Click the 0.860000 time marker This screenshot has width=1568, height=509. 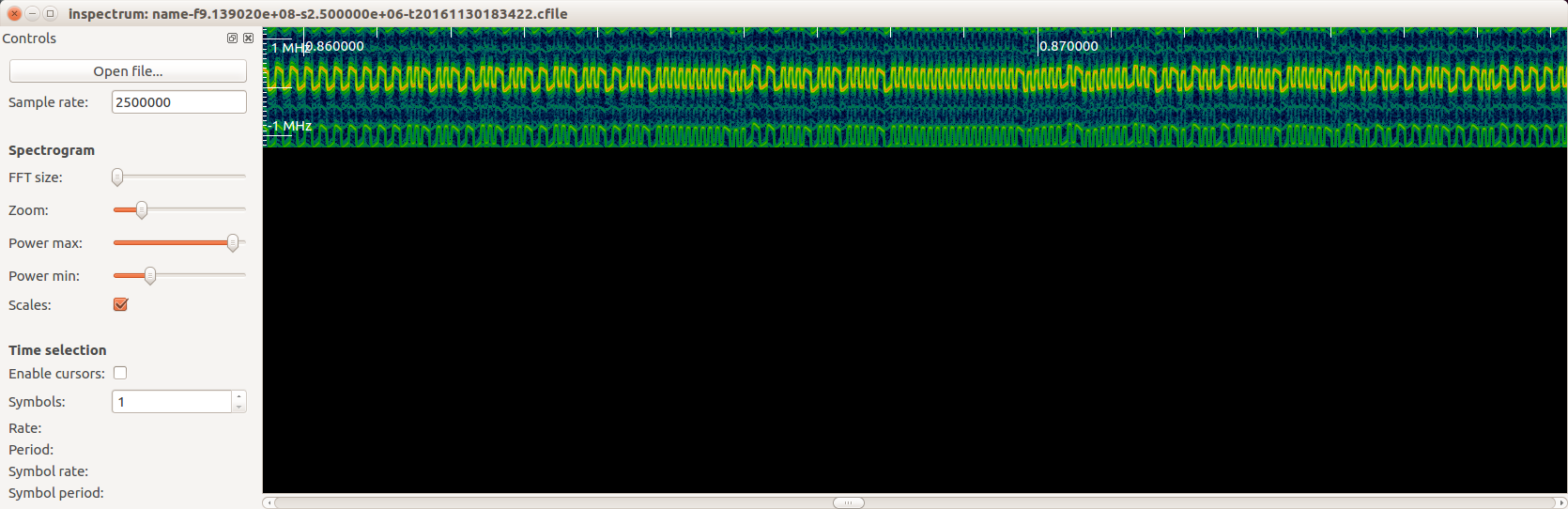click(335, 46)
